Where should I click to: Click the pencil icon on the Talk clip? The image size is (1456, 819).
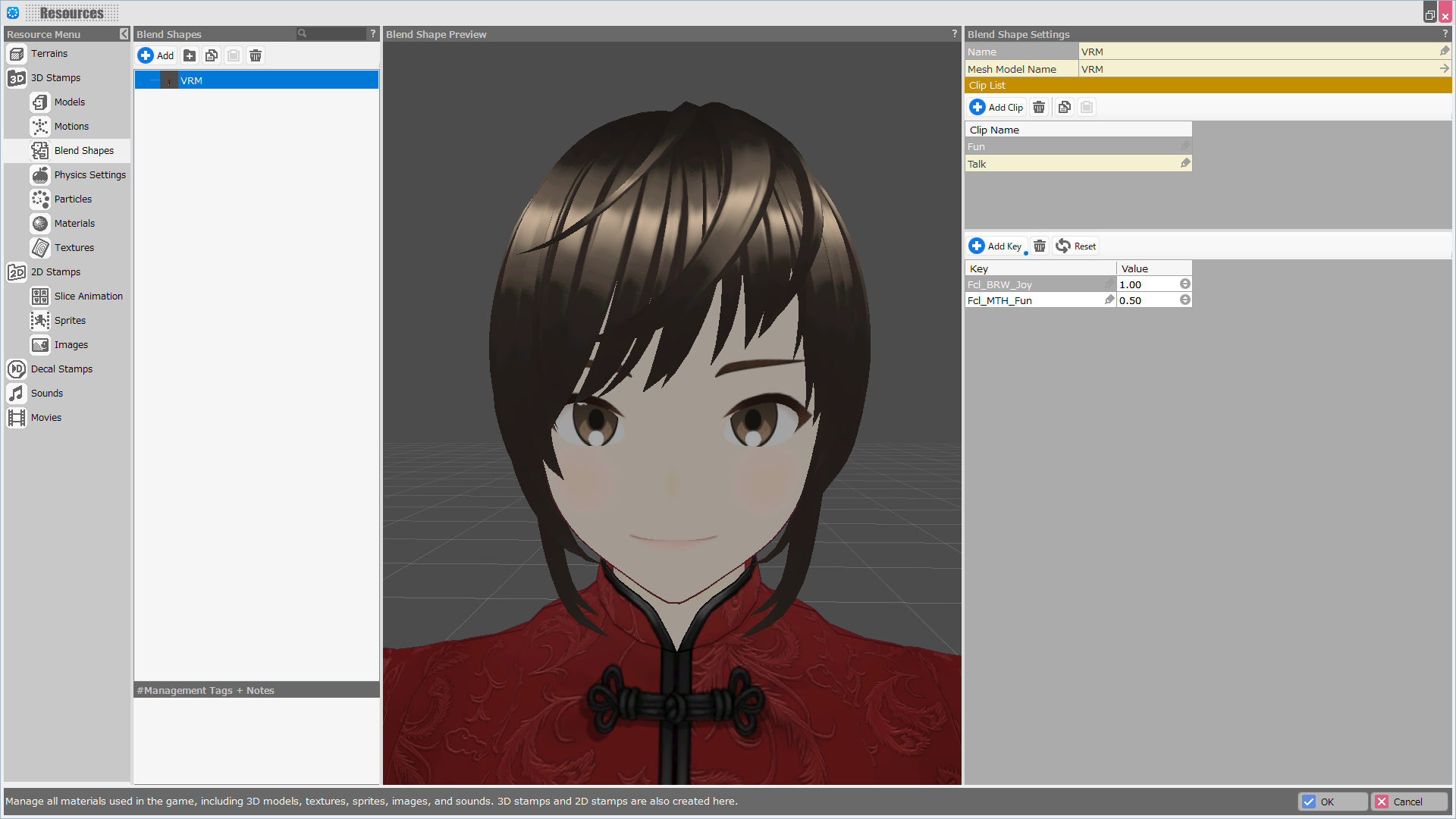pyautogui.click(x=1185, y=163)
